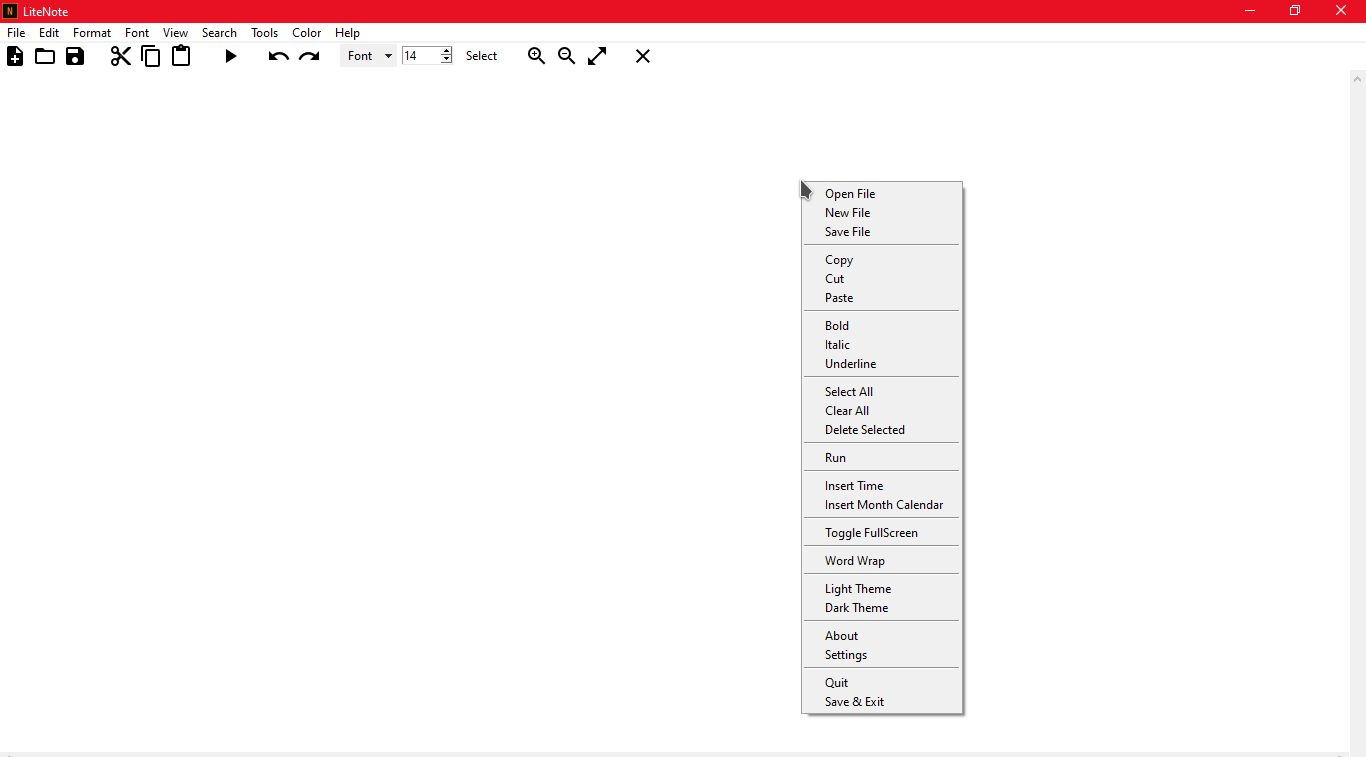The height and width of the screenshot is (757, 1366).
Task: Click the Run play icon
Action: 231,56
